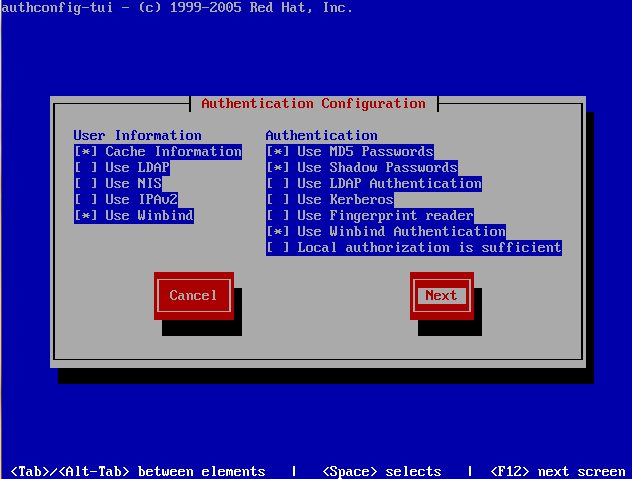The image size is (632, 479).
Task: Enable the Use Kerberos option
Action: [x=330, y=200]
